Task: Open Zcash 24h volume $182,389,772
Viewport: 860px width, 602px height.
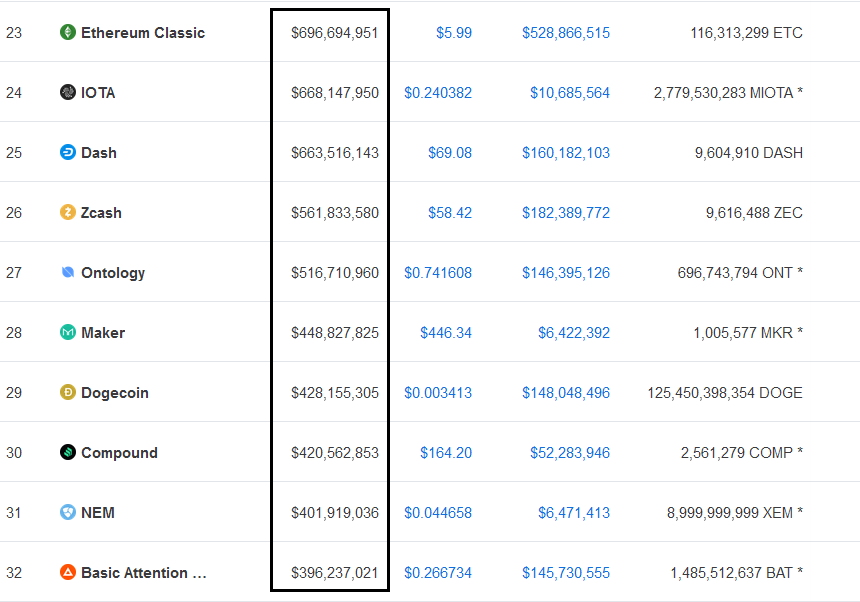Action: [x=566, y=213]
